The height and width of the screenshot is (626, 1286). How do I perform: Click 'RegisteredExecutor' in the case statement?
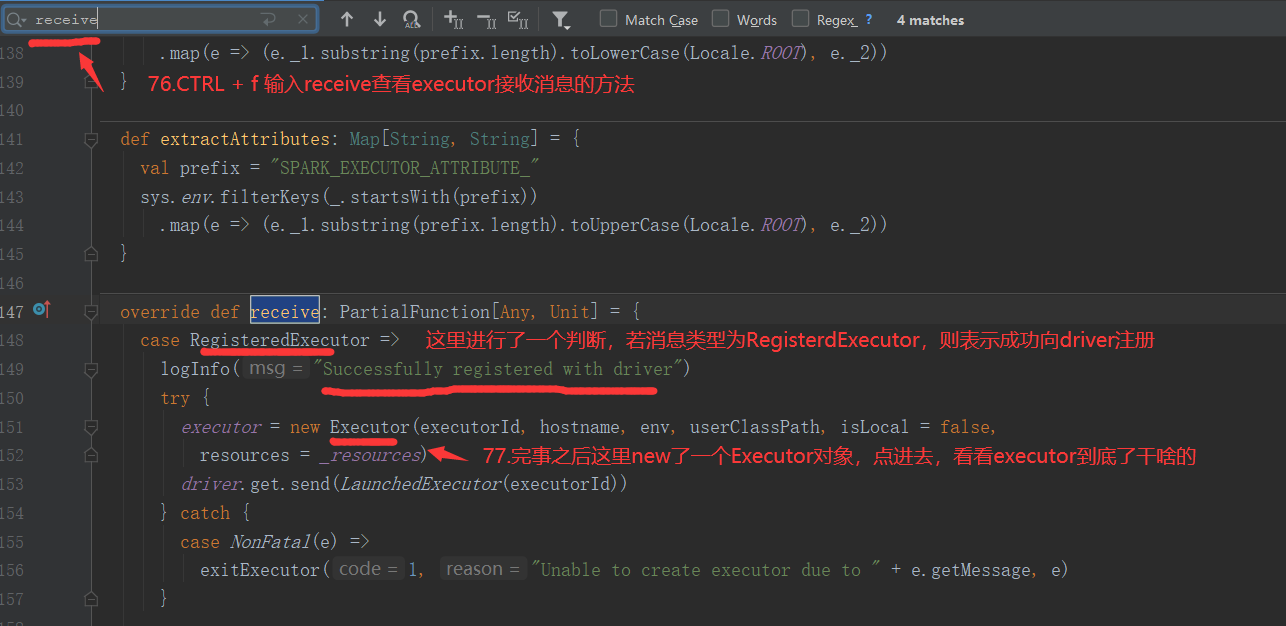click(x=279, y=341)
